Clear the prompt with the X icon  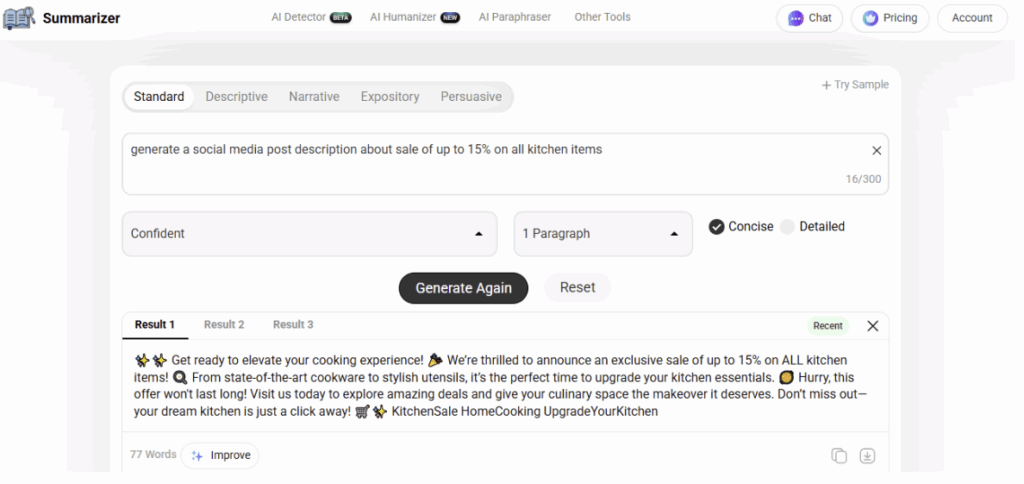coord(877,151)
